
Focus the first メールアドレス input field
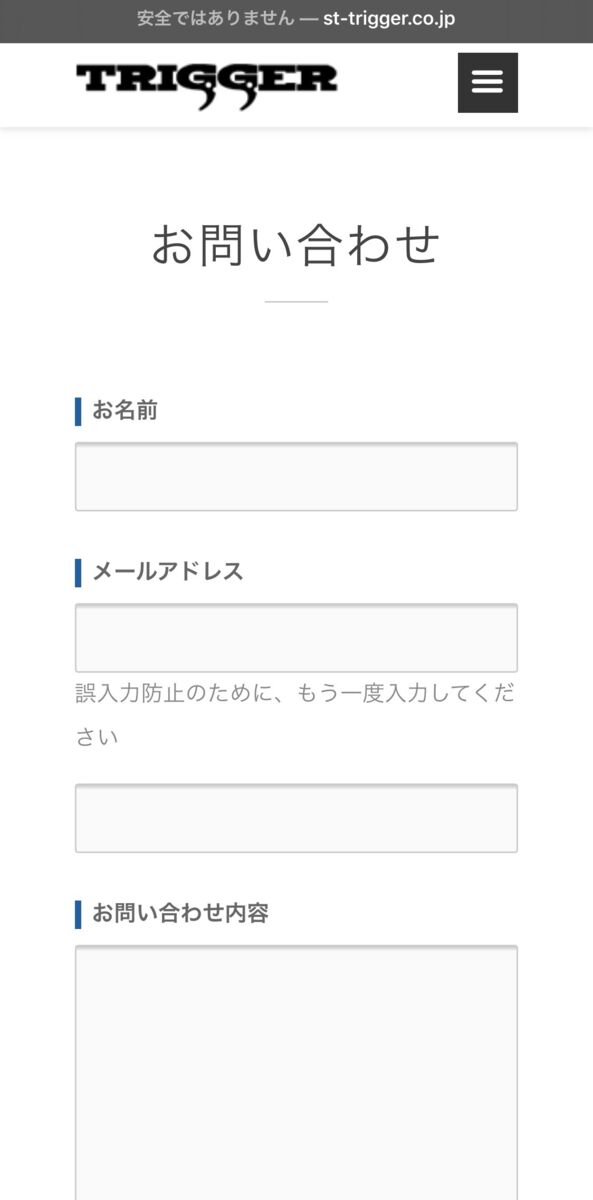click(296, 638)
